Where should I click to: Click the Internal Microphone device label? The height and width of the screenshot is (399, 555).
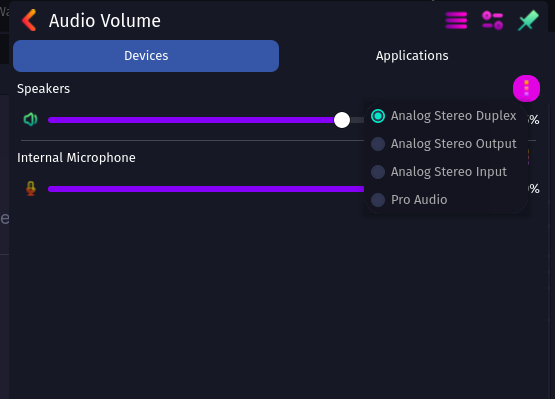pyautogui.click(x=76, y=158)
